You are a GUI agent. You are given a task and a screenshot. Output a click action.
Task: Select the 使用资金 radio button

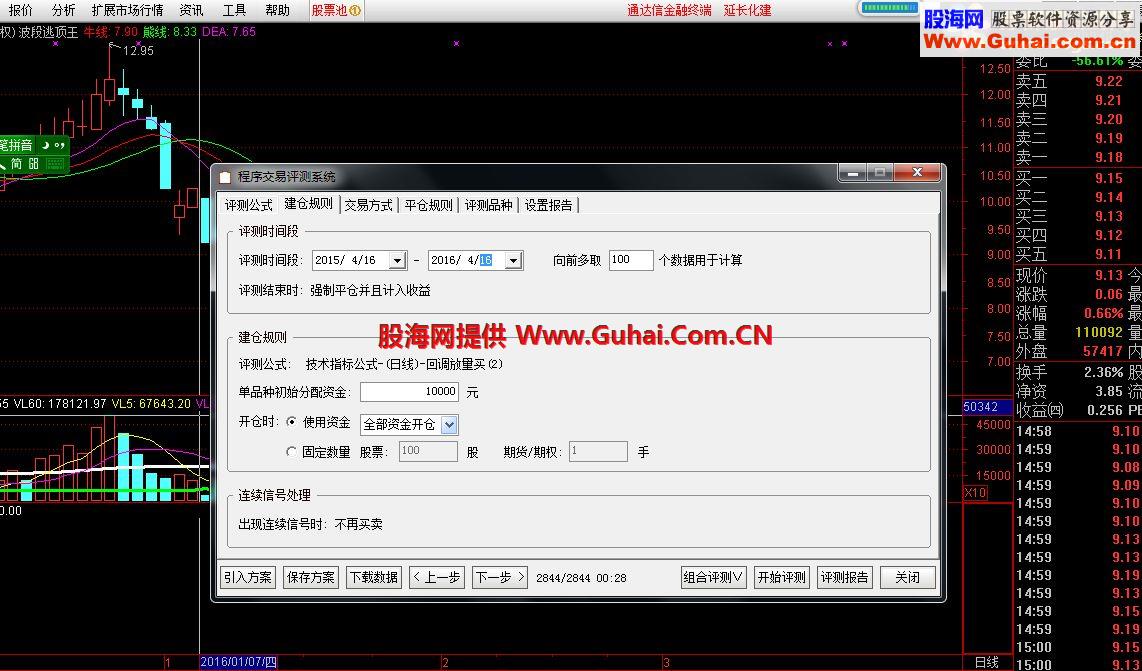pos(291,422)
